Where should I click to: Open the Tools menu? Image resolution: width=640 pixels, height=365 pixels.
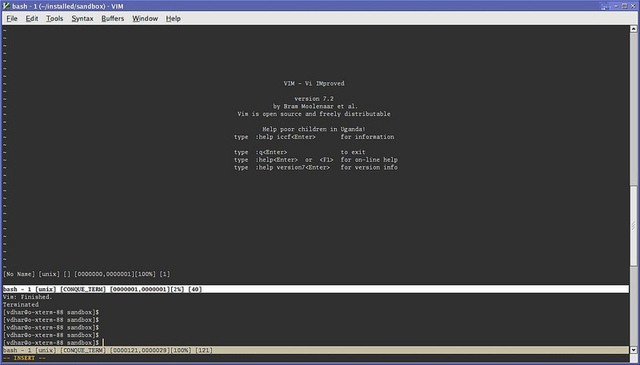tap(54, 18)
